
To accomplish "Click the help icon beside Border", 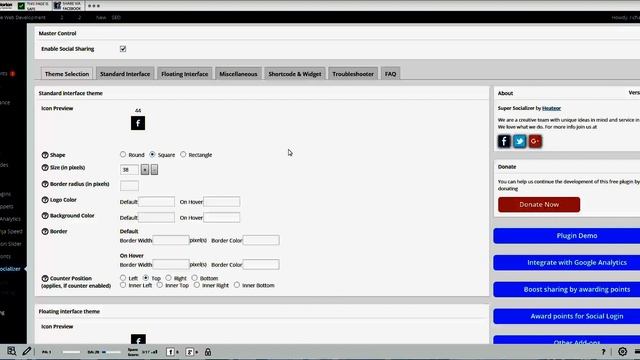I will click(x=45, y=231).
